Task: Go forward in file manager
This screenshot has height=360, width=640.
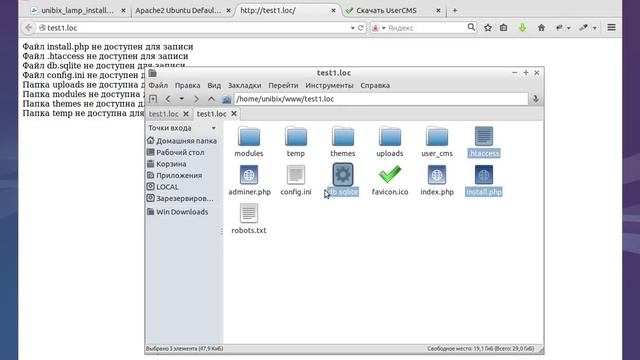Action: [196, 99]
